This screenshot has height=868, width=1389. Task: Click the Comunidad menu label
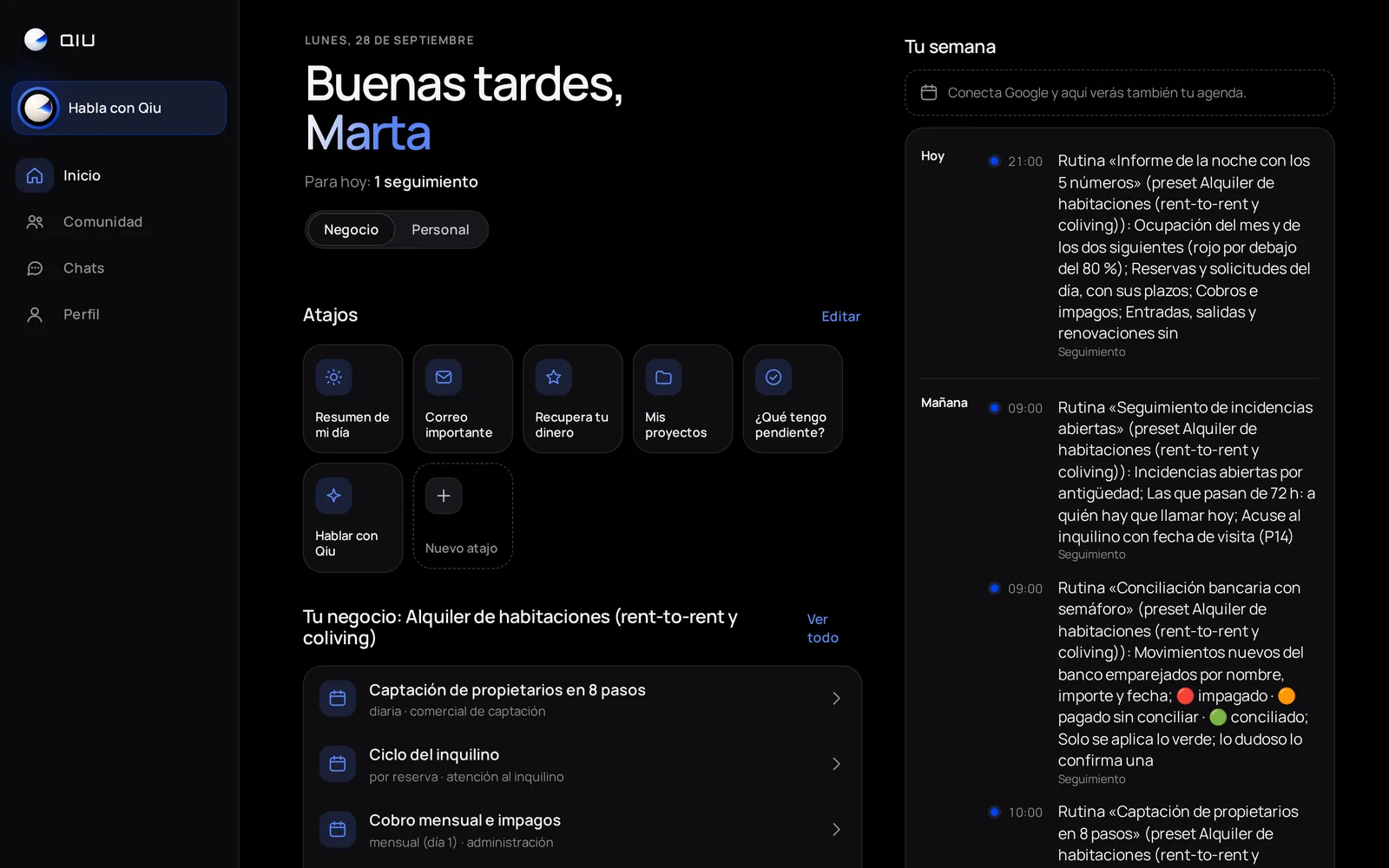(102, 222)
